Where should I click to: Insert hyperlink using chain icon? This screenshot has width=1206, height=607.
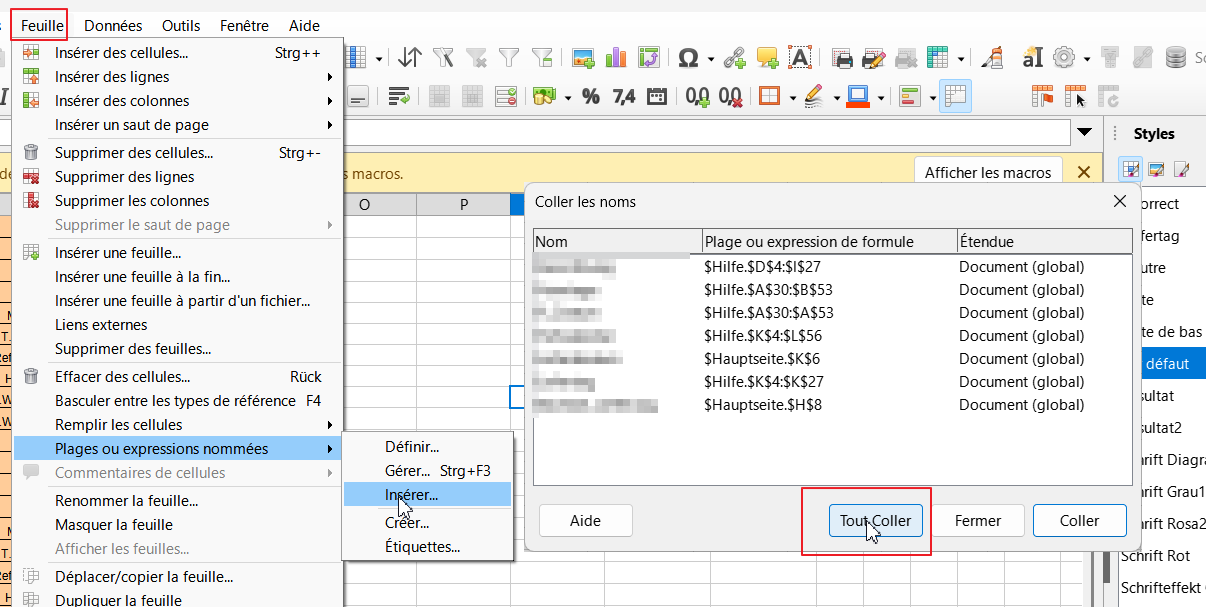click(735, 58)
